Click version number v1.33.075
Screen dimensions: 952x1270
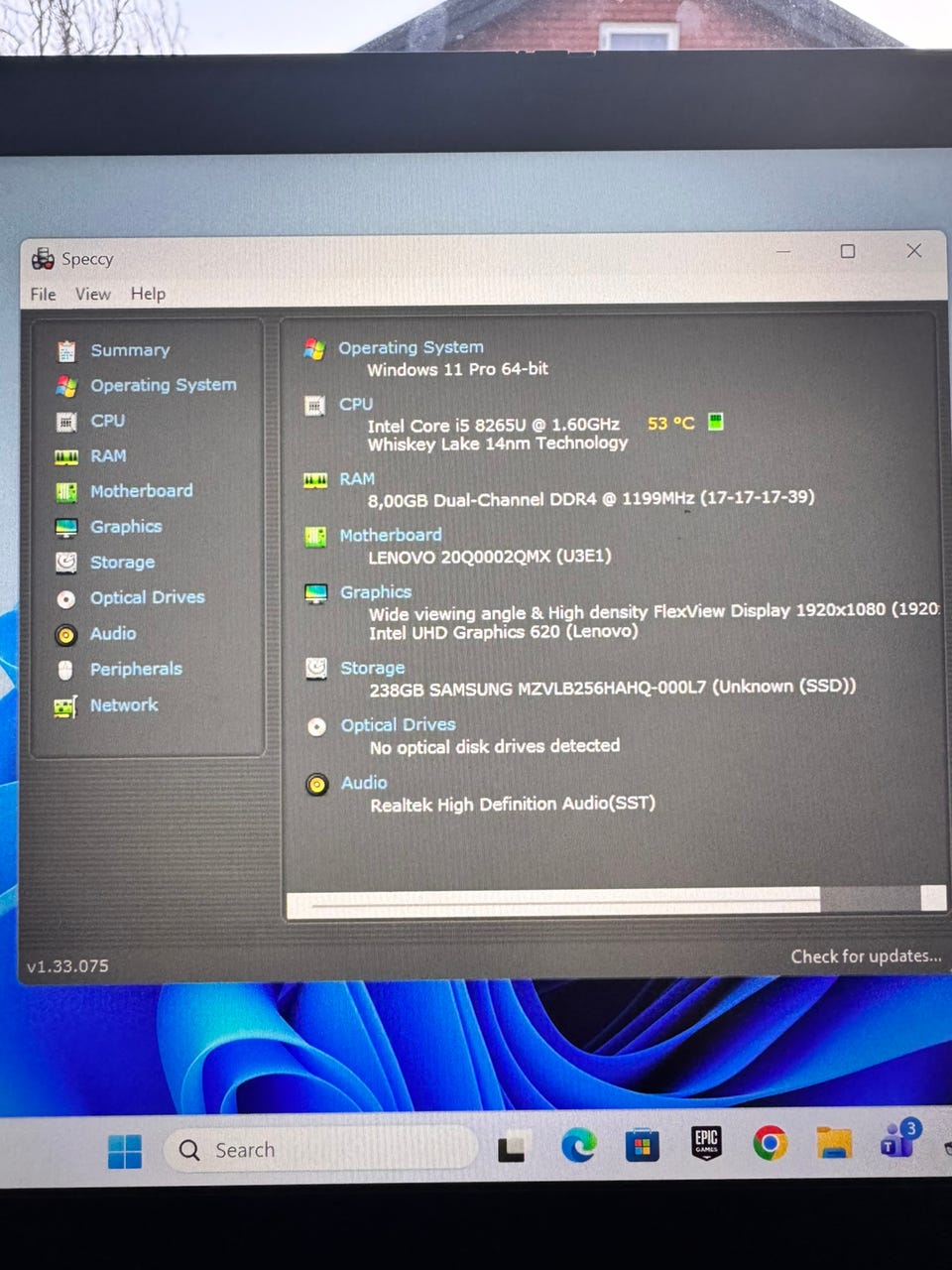(x=67, y=966)
